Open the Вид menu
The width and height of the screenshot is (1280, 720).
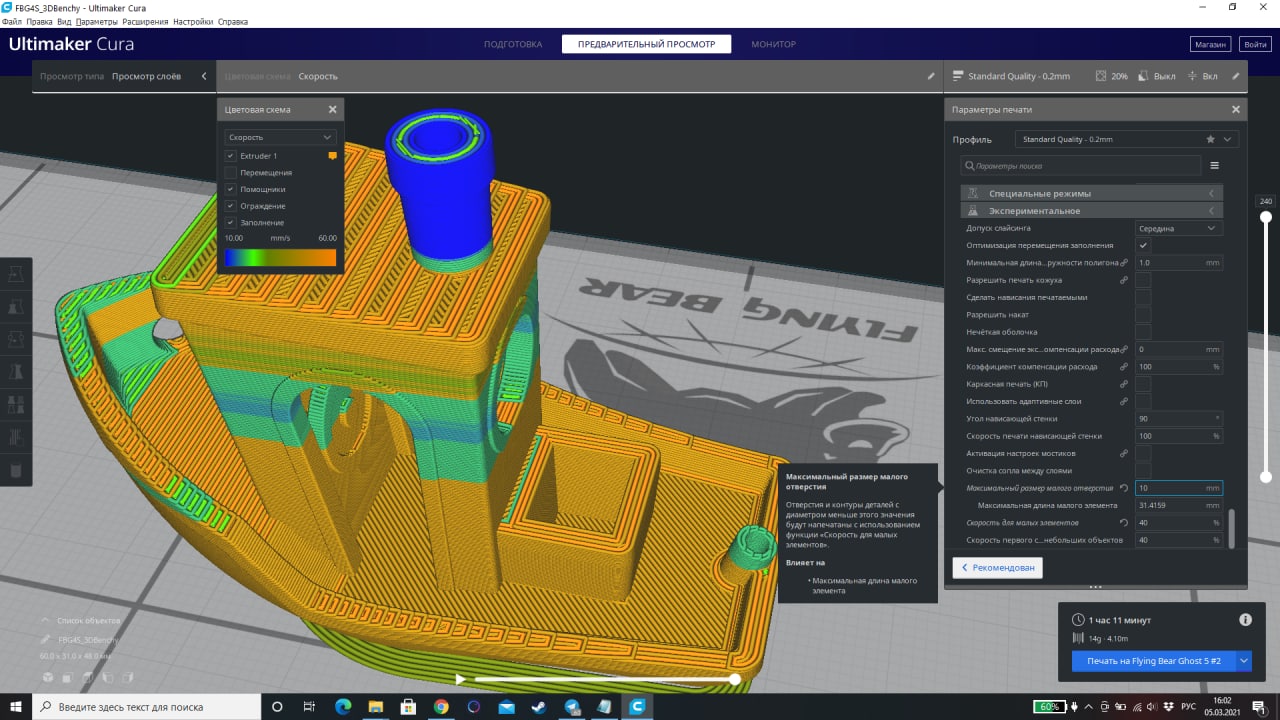click(x=64, y=21)
